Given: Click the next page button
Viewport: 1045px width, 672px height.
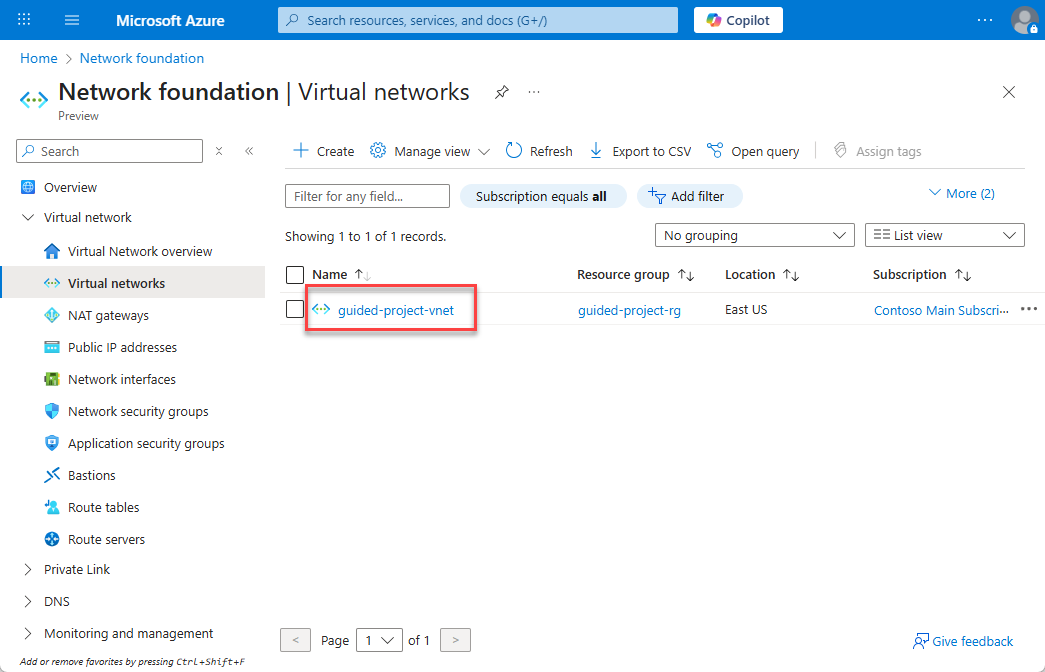Looking at the screenshot, I should [x=456, y=640].
